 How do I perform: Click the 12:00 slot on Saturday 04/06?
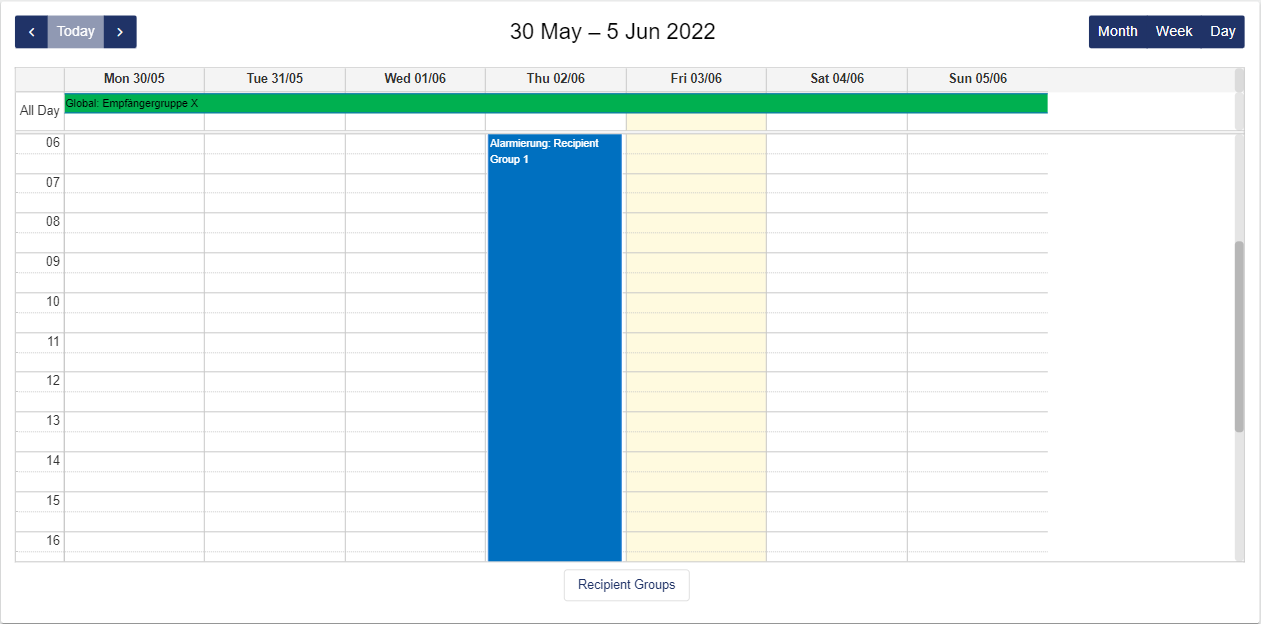837,382
